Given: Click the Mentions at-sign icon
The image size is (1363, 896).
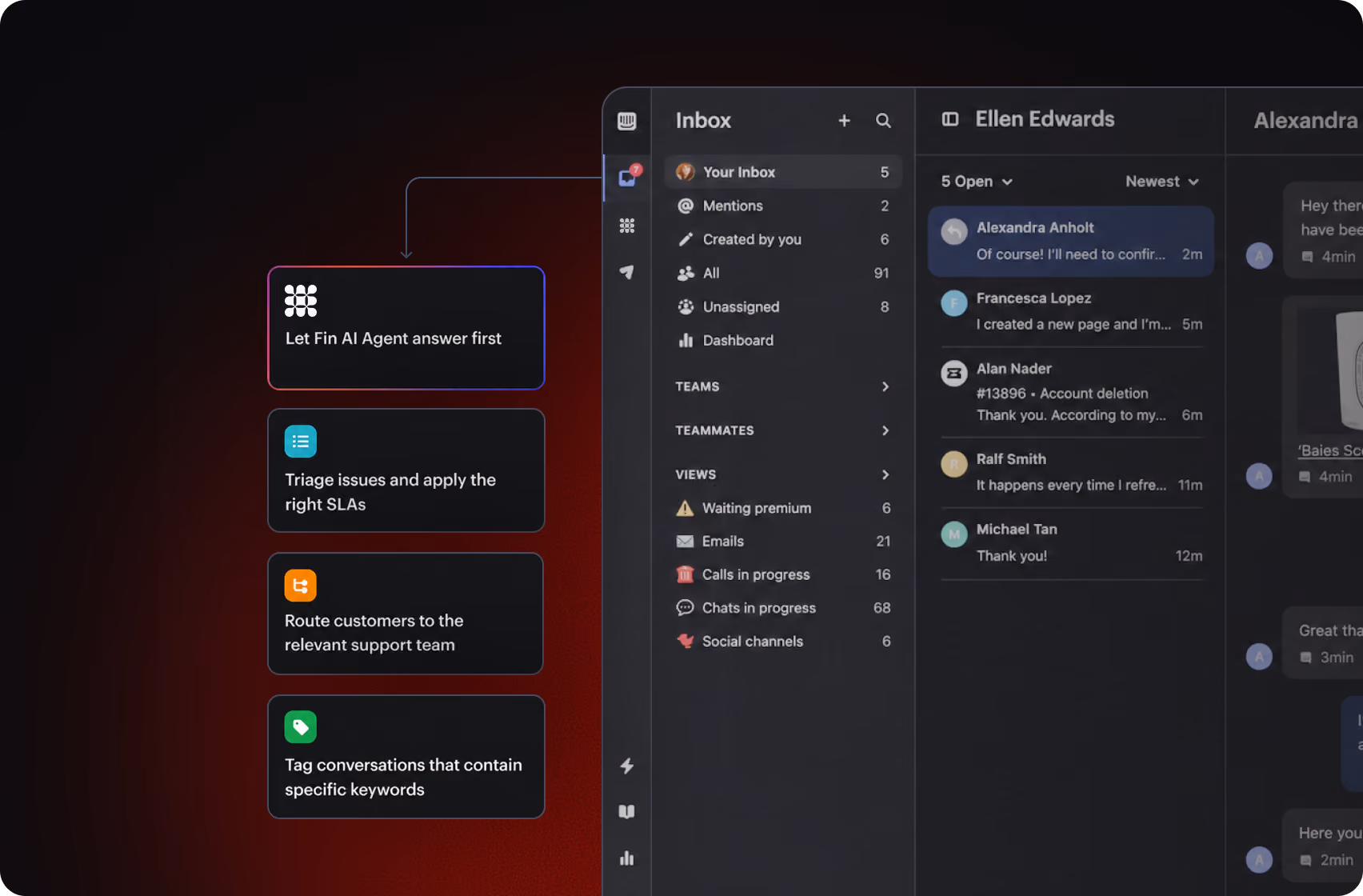Looking at the screenshot, I should click(x=685, y=206).
